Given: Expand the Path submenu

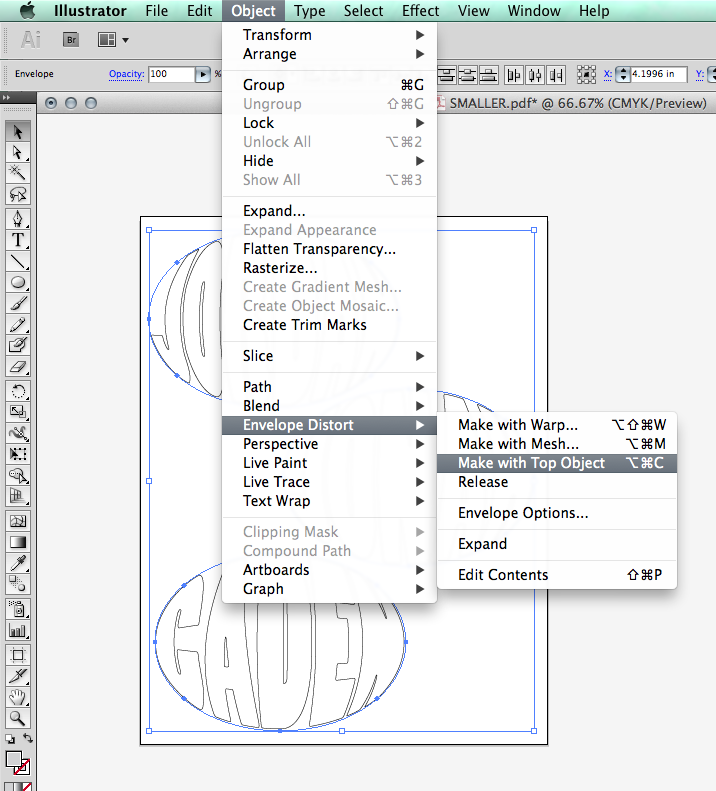Looking at the screenshot, I should (x=329, y=387).
